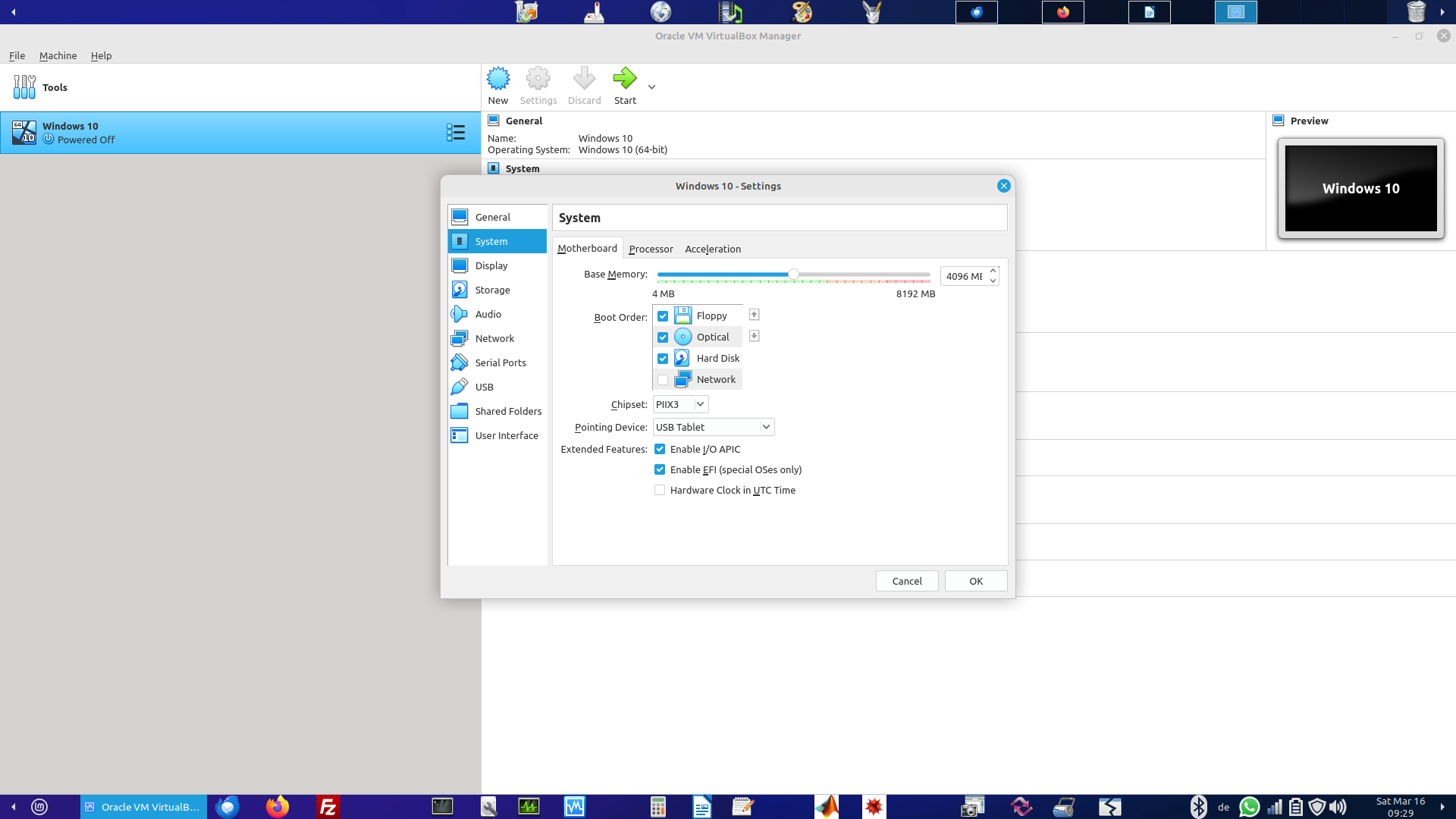Open the Machine menu

[58, 55]
